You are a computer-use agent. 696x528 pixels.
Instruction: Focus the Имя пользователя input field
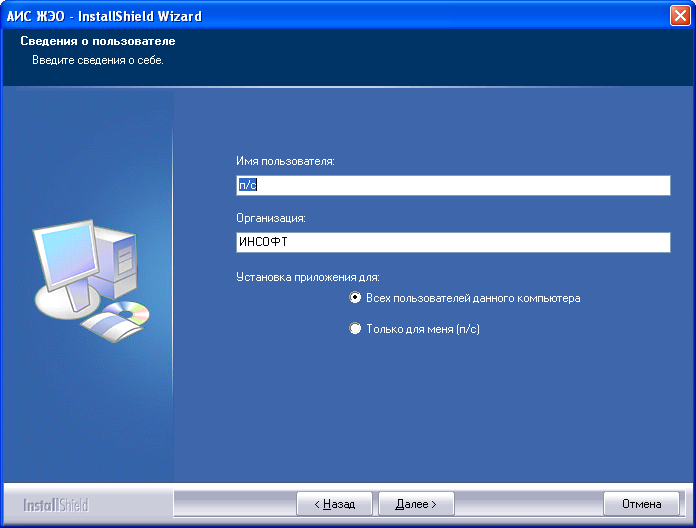pyautogui.click(x=453, y=185)
